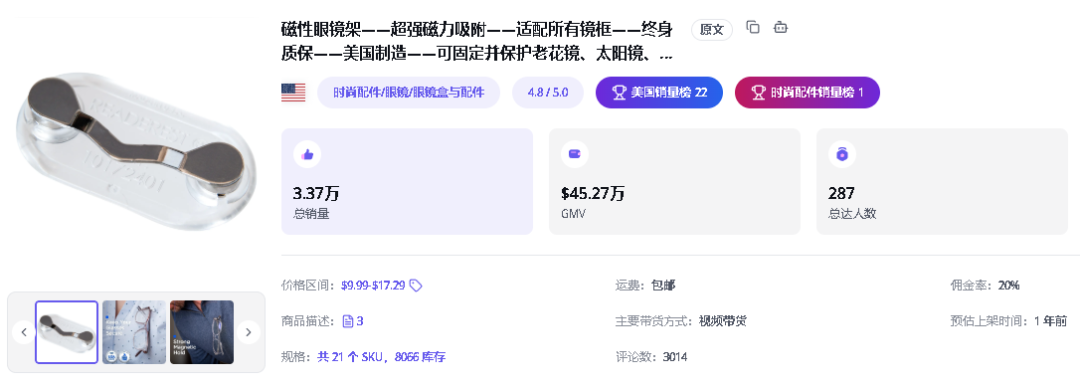This screenshot has height=386, width=1080.
Task: Open 美国销量榜 22 ranking badge
Action: (659, 92)
